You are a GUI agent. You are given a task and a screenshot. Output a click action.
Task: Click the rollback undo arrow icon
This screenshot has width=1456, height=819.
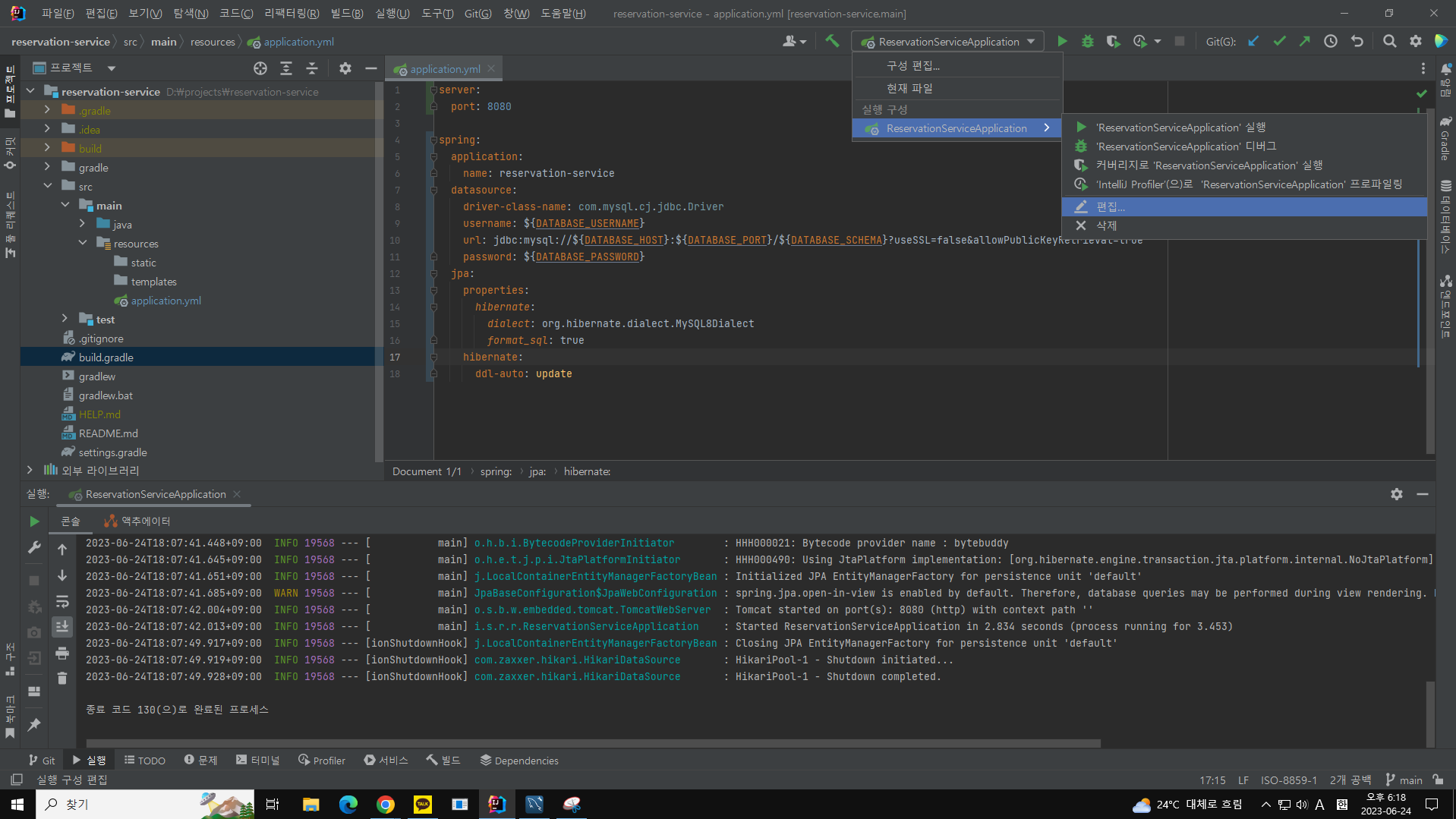(x=1357, y=42)
